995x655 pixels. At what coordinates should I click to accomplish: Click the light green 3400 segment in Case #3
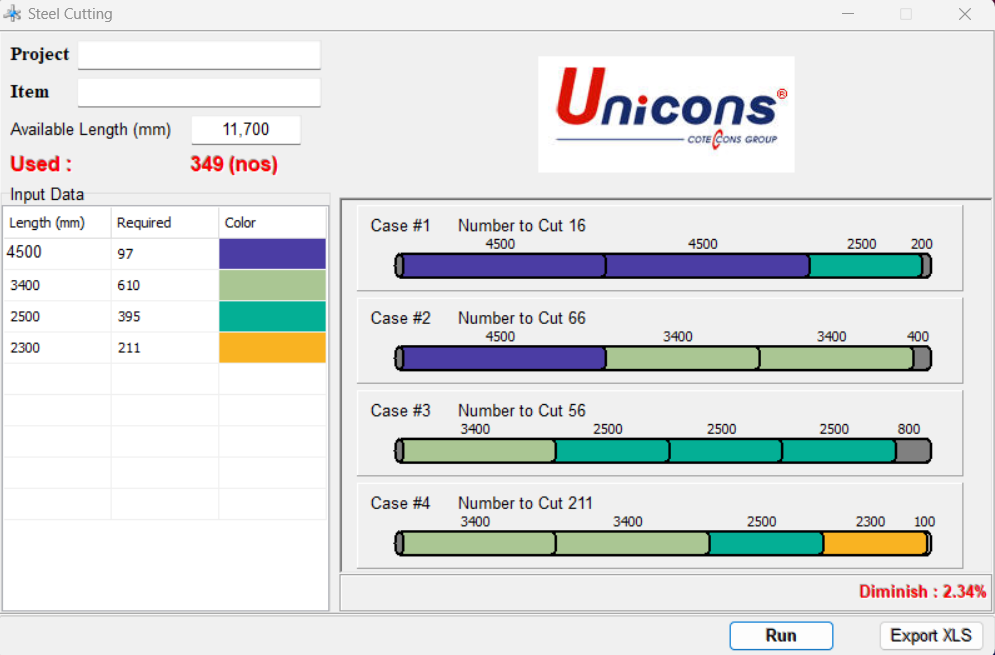(478, 451)
